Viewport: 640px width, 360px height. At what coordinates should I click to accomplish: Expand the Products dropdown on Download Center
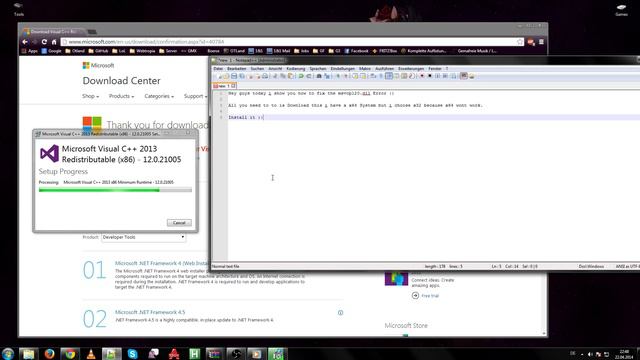click(x=121, y=96)
